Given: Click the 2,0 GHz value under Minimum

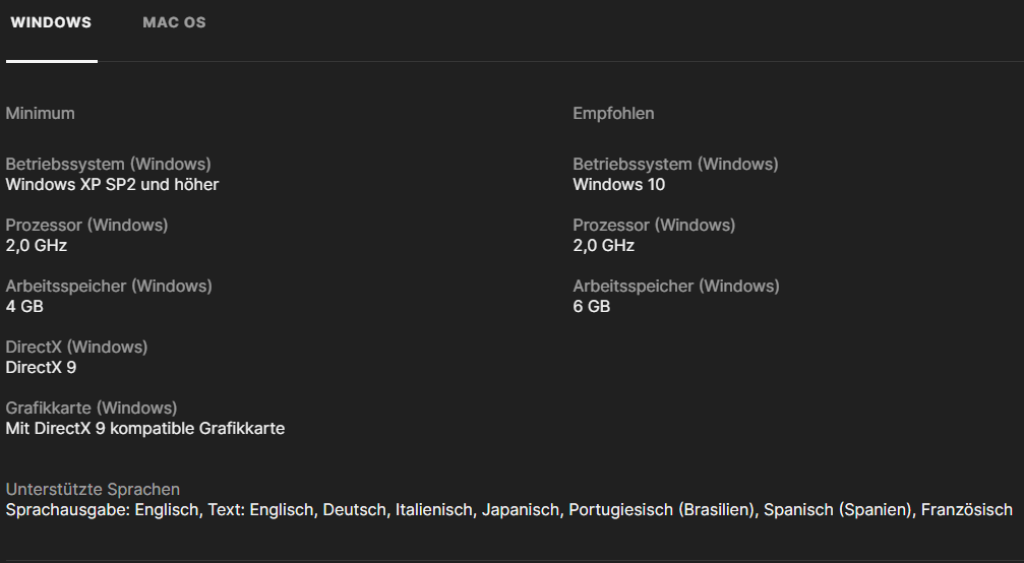Looking at the screenshot, I should (36, 245).
